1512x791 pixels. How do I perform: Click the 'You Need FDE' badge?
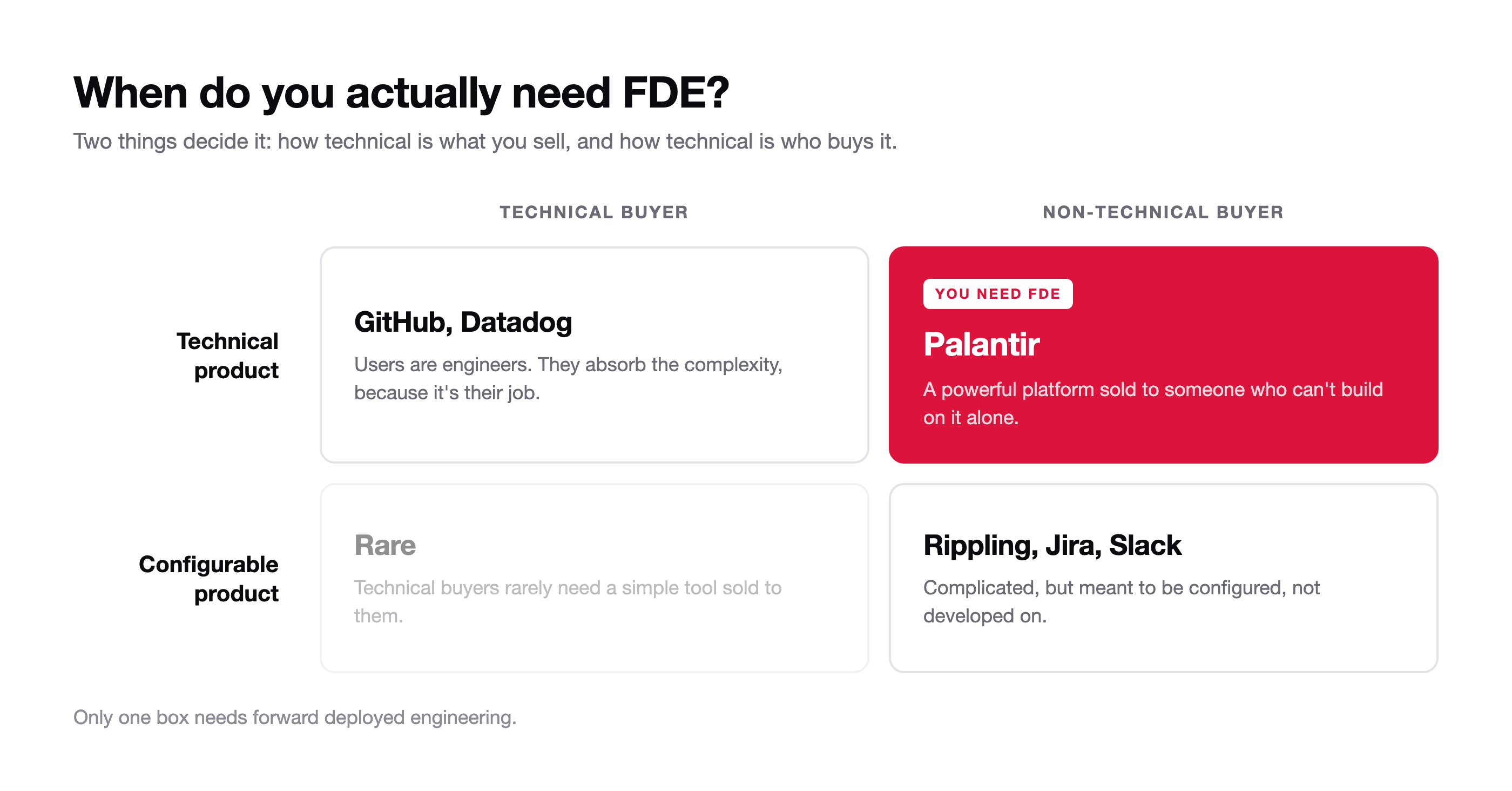click(x=997, y=293)
